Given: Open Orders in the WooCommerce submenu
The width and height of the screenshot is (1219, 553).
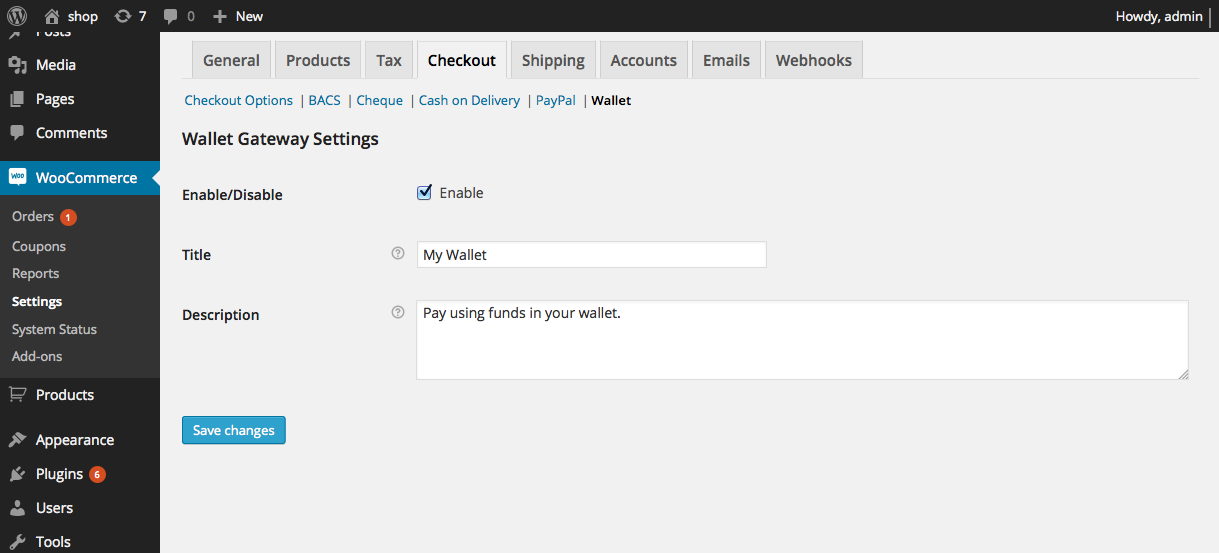Looking at the screenshot, I should (x=33, y=217).
